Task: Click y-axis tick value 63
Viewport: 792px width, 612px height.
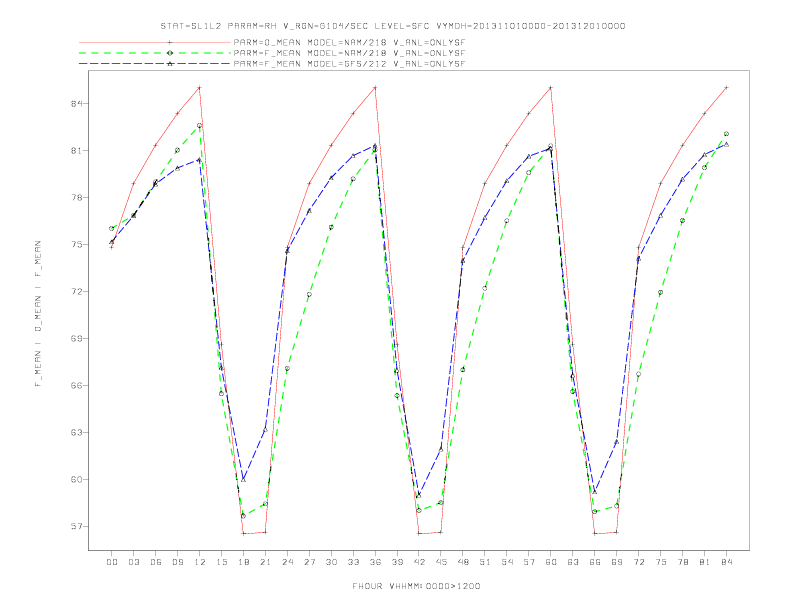Action: pos(76,433)
